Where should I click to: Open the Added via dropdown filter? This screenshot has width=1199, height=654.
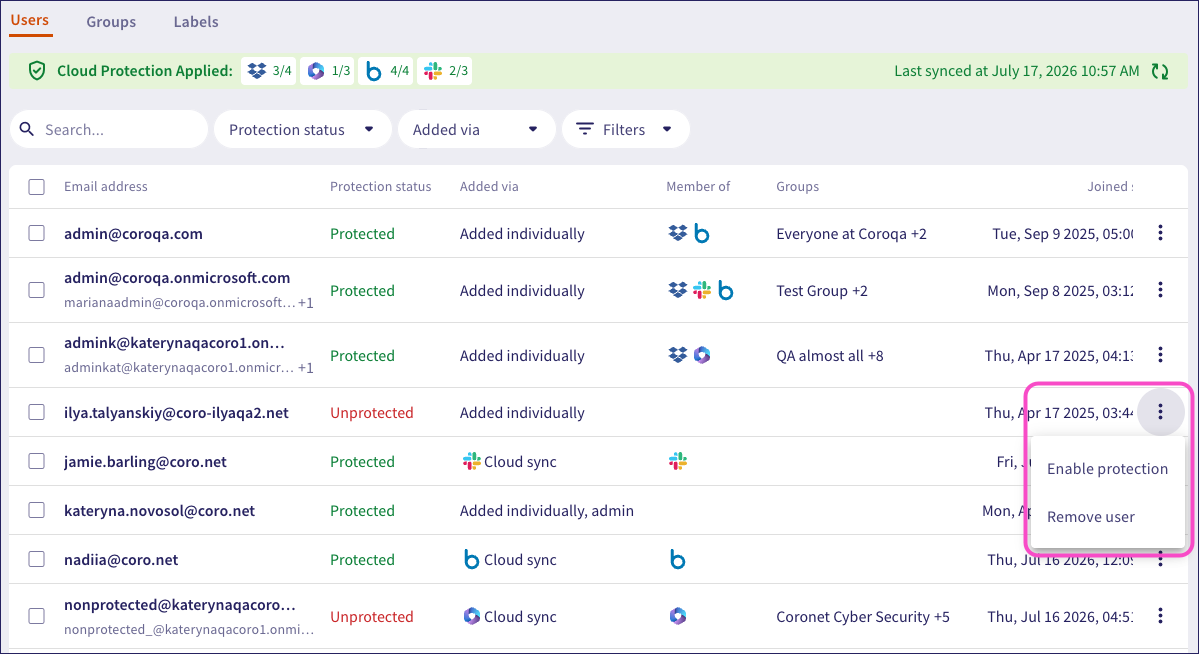pyautogui.click(x=476, y=129)
